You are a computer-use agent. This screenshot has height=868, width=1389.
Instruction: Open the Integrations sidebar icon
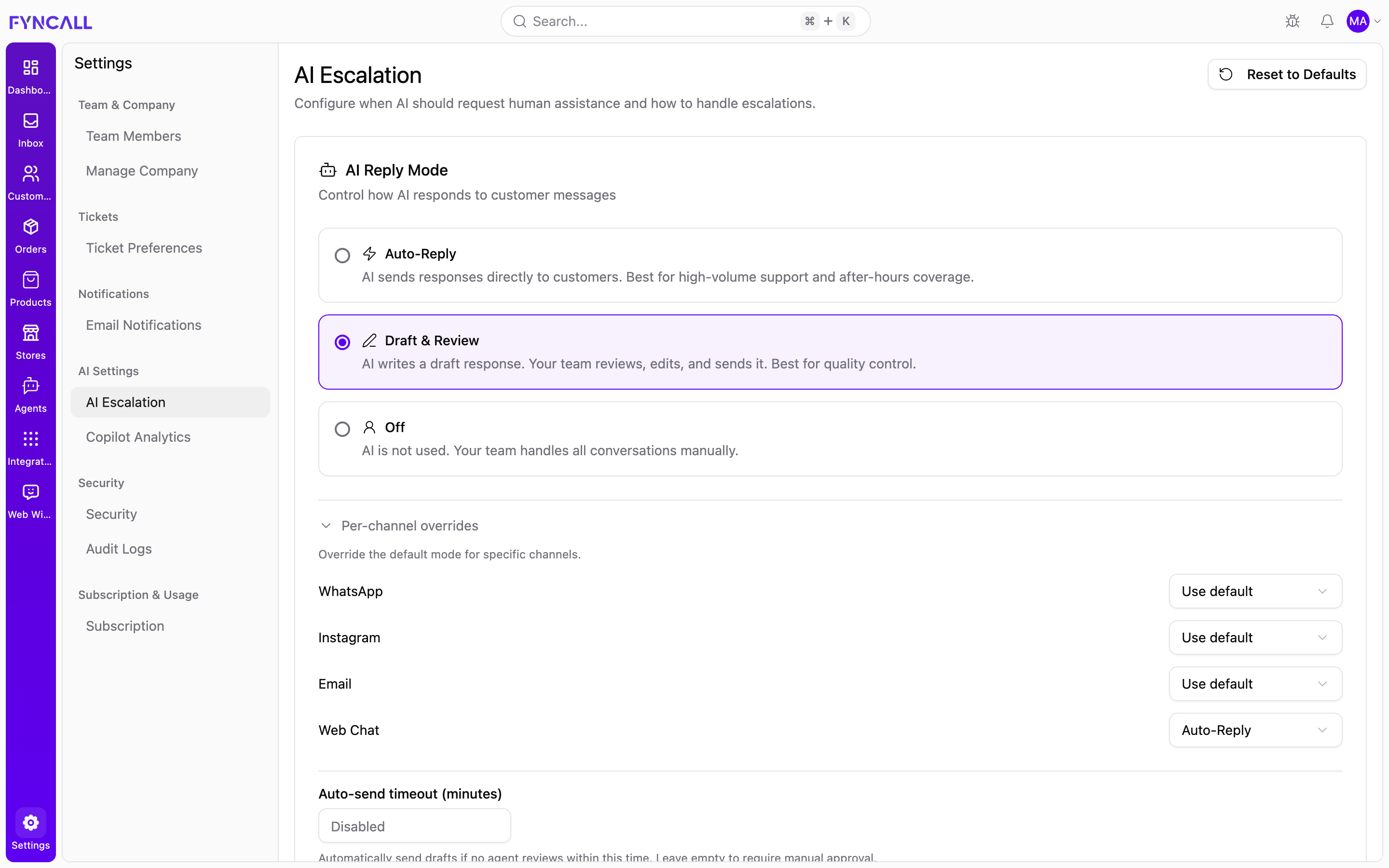point(30,439)
